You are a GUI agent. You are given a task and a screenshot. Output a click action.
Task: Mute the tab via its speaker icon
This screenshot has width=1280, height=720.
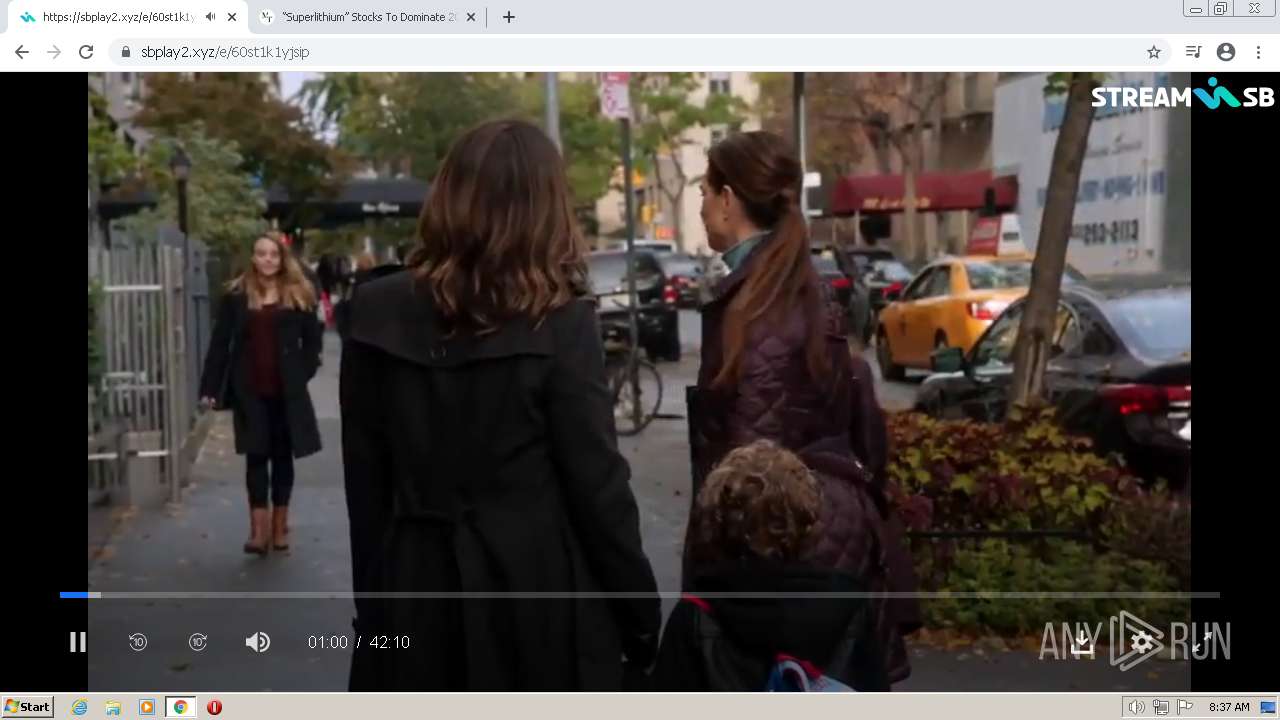pyautogui.click(x=210, y=17)
